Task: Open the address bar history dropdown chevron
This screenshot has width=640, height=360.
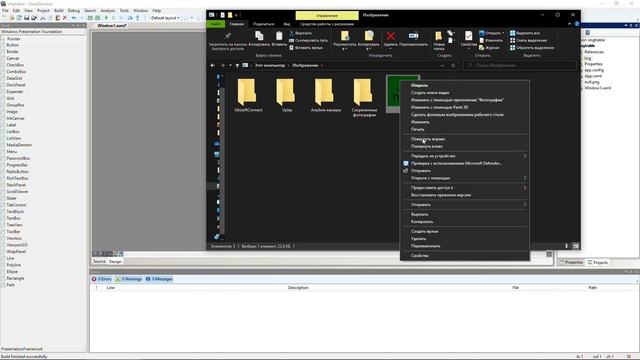Action: coord(442,65)
